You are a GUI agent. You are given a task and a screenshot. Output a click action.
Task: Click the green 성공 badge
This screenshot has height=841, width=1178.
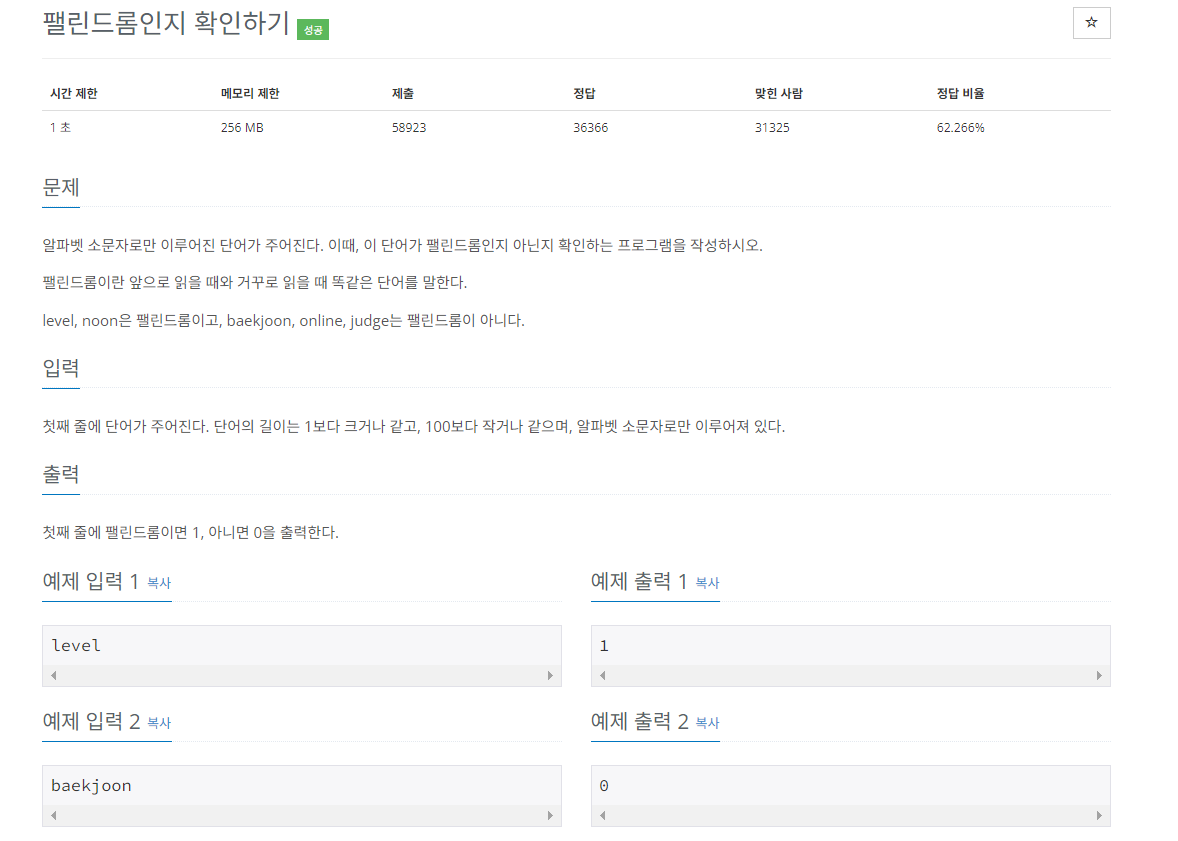coord(313,30)
